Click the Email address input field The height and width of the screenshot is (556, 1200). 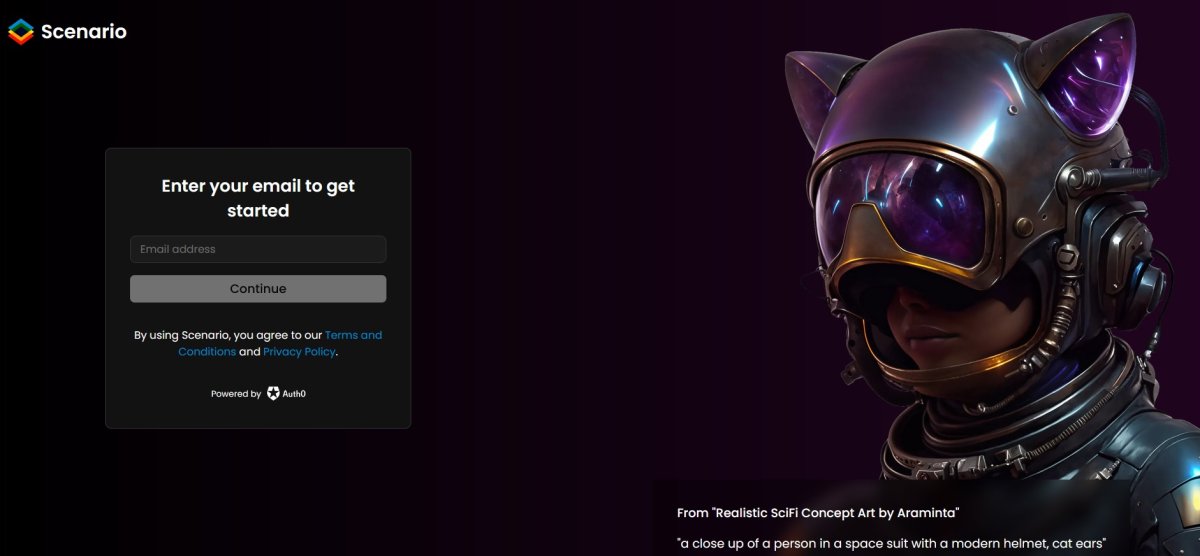(258, 249)
